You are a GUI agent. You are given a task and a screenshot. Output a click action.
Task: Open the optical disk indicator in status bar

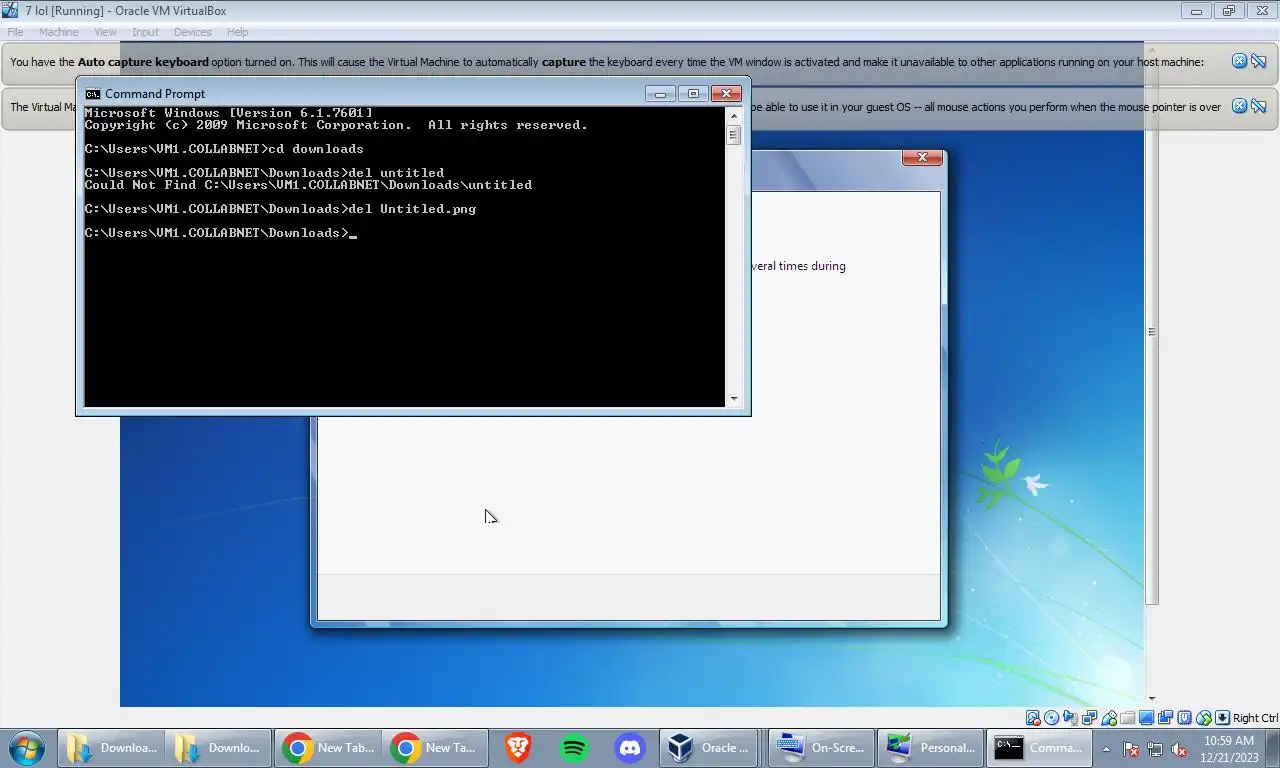point(1052,718)
